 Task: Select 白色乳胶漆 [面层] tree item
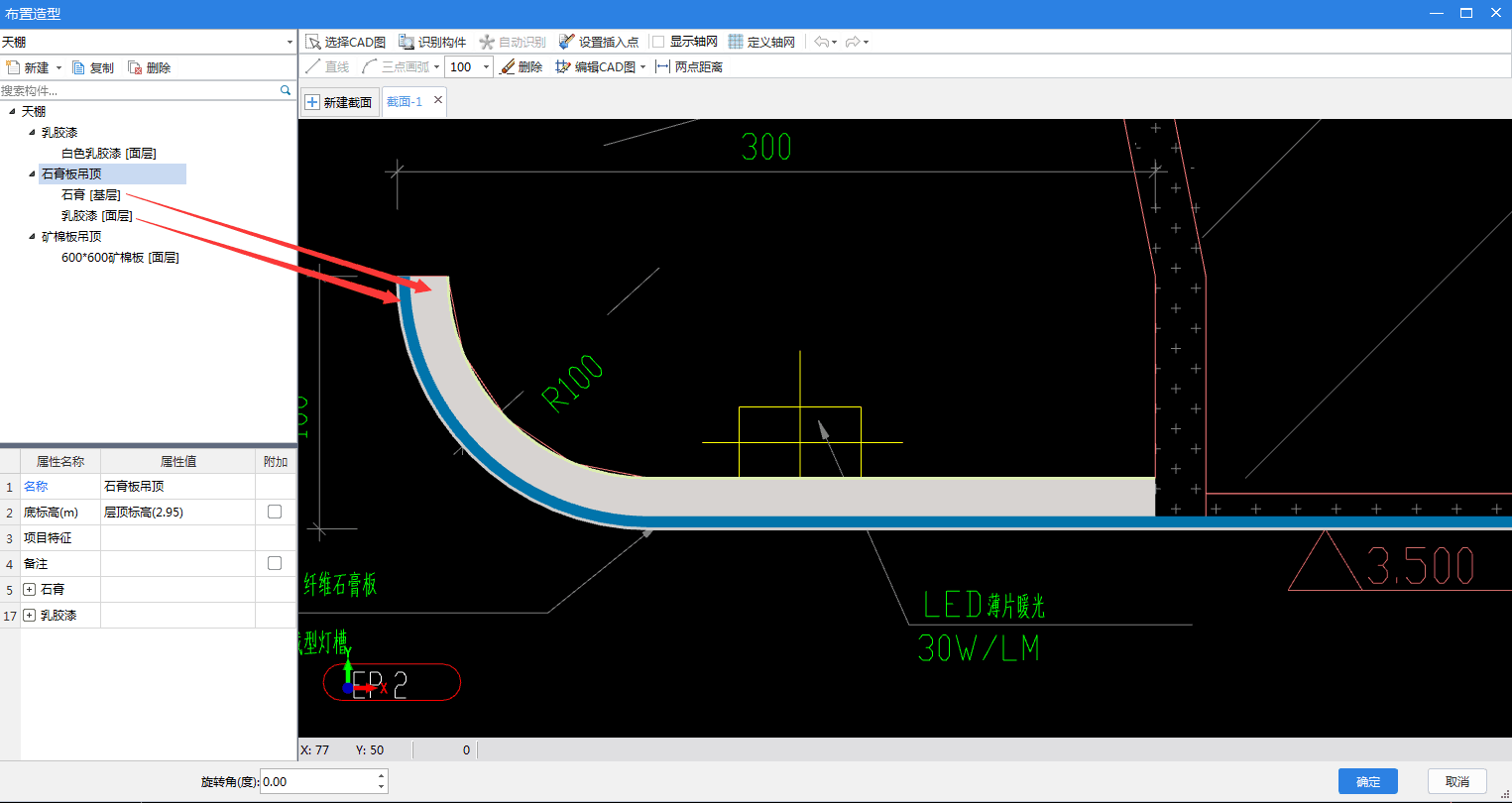108,153
